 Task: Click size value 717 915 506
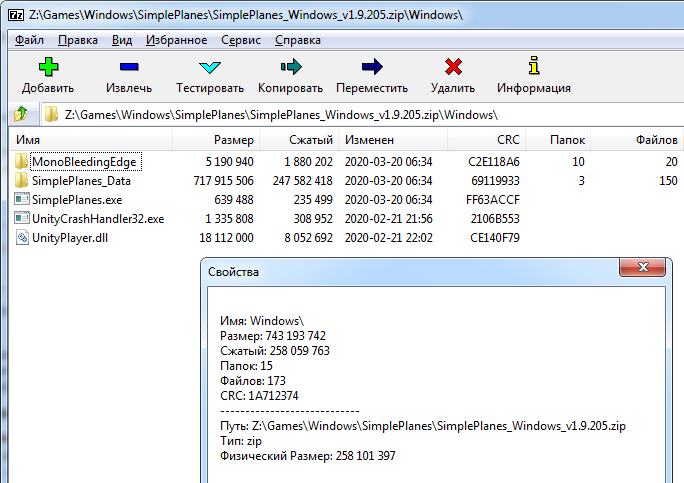(x=223, y=181)
